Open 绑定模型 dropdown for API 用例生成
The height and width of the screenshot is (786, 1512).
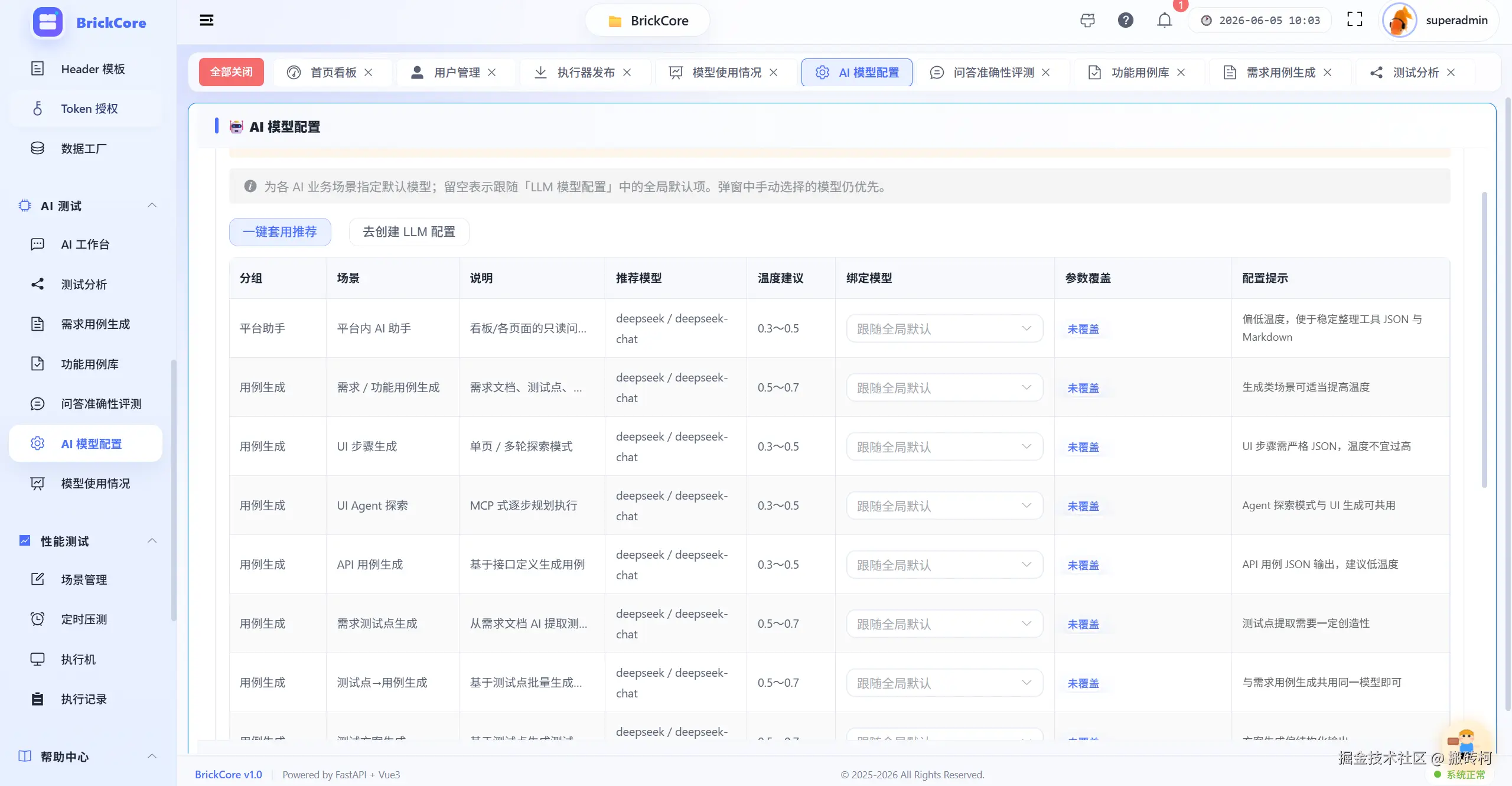(x=944, y=565)
